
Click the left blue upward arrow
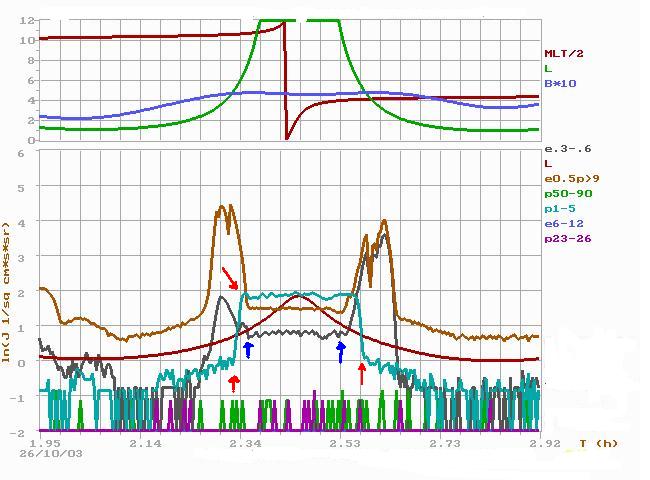pyautogui.click(x=248, y=349)
